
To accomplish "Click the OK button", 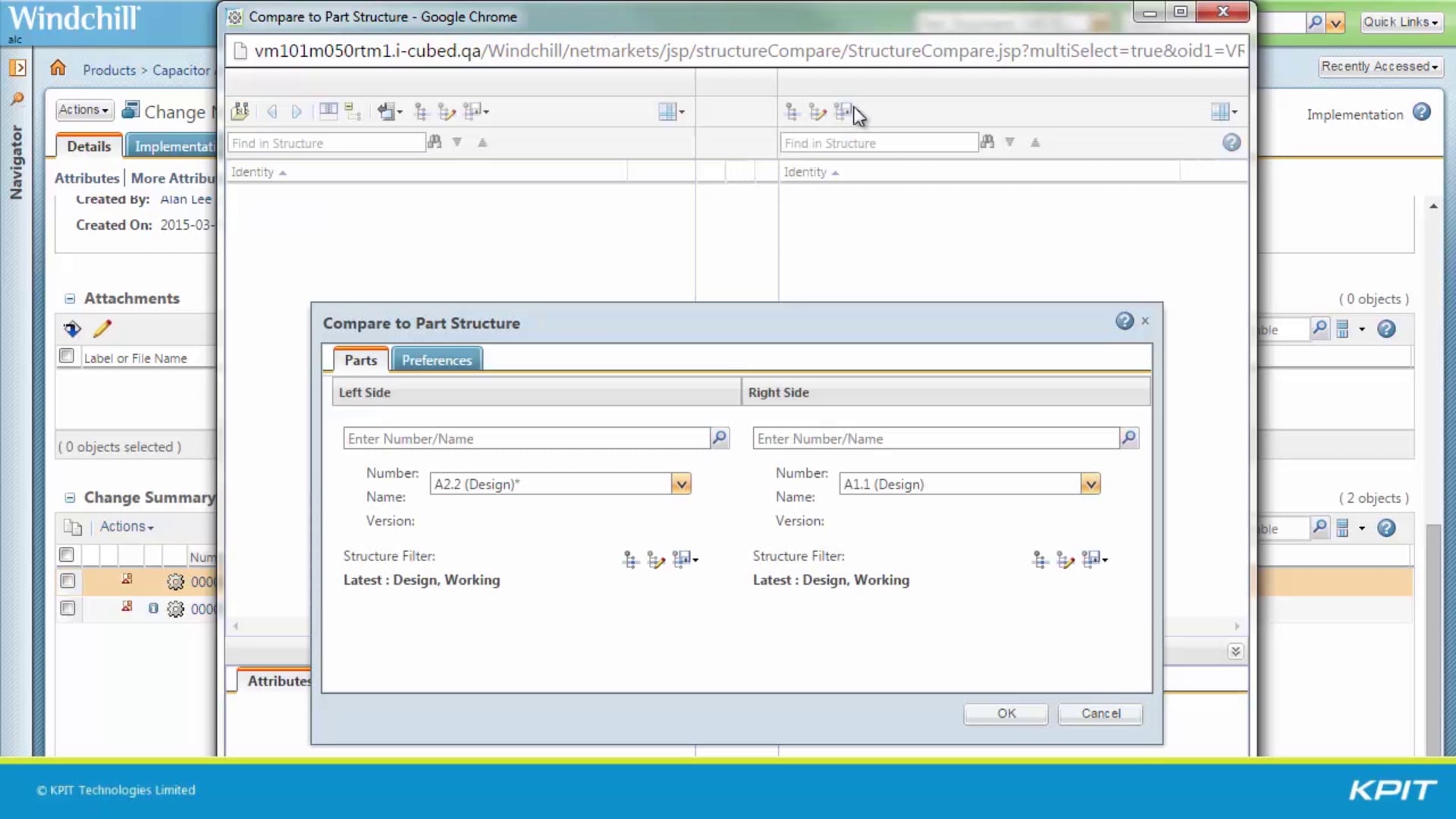I will pos(1006,714).
